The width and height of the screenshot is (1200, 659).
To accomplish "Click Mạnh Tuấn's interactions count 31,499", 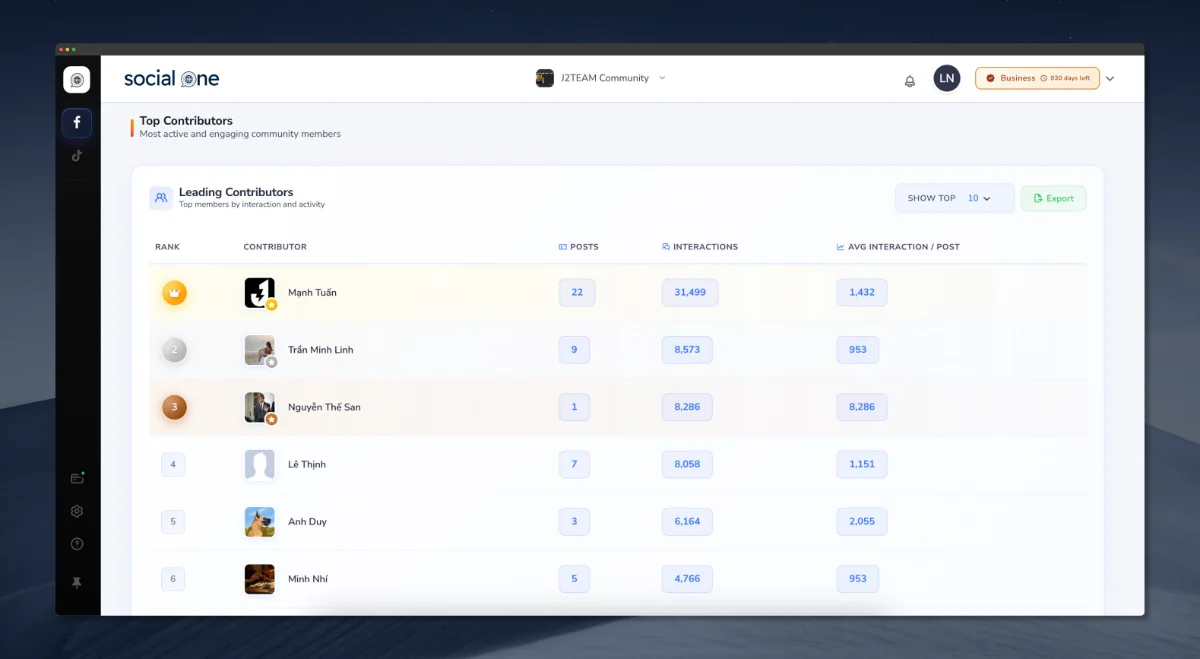I will coord(689,292).
